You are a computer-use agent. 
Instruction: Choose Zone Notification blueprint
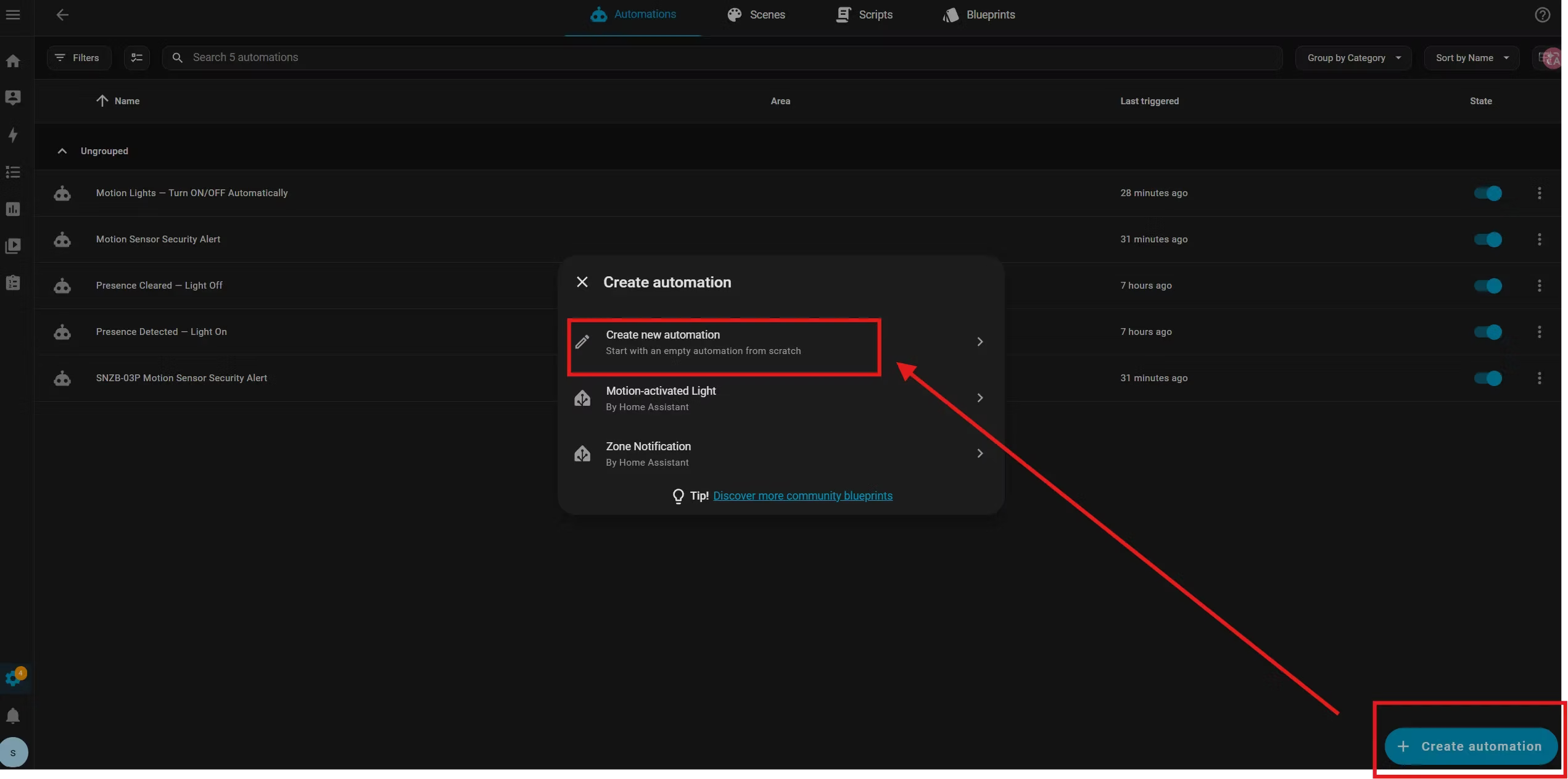(x=781, y=454)
